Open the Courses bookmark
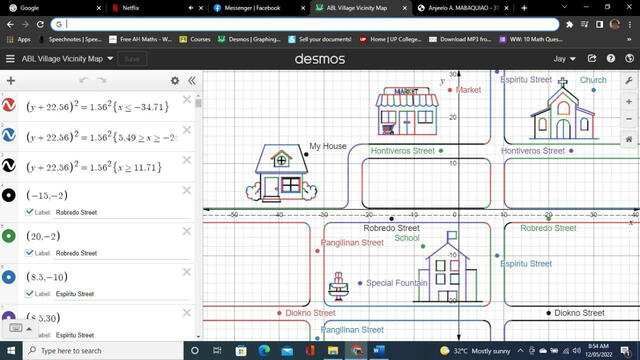This screenshot has width=640, height=360. [x=195, y=40]
